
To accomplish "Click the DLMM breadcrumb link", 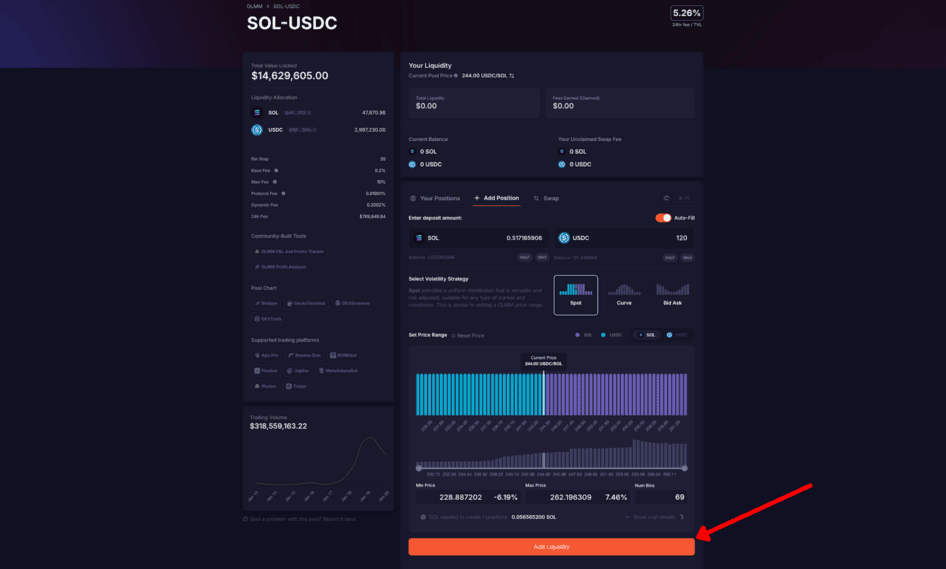I will point(254,6).
